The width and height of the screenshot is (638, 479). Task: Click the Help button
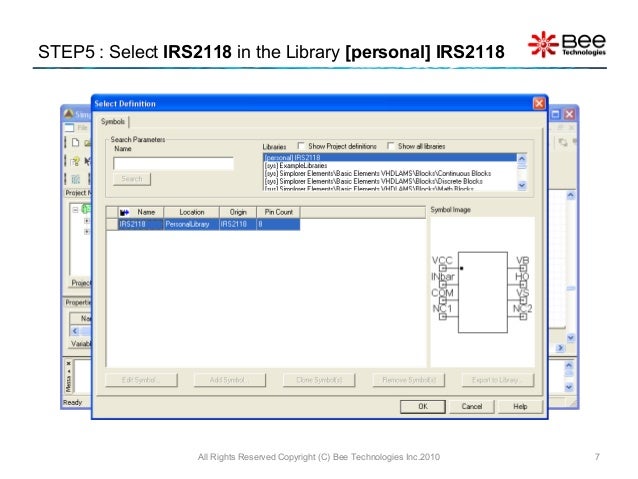[x=520, y=406]
